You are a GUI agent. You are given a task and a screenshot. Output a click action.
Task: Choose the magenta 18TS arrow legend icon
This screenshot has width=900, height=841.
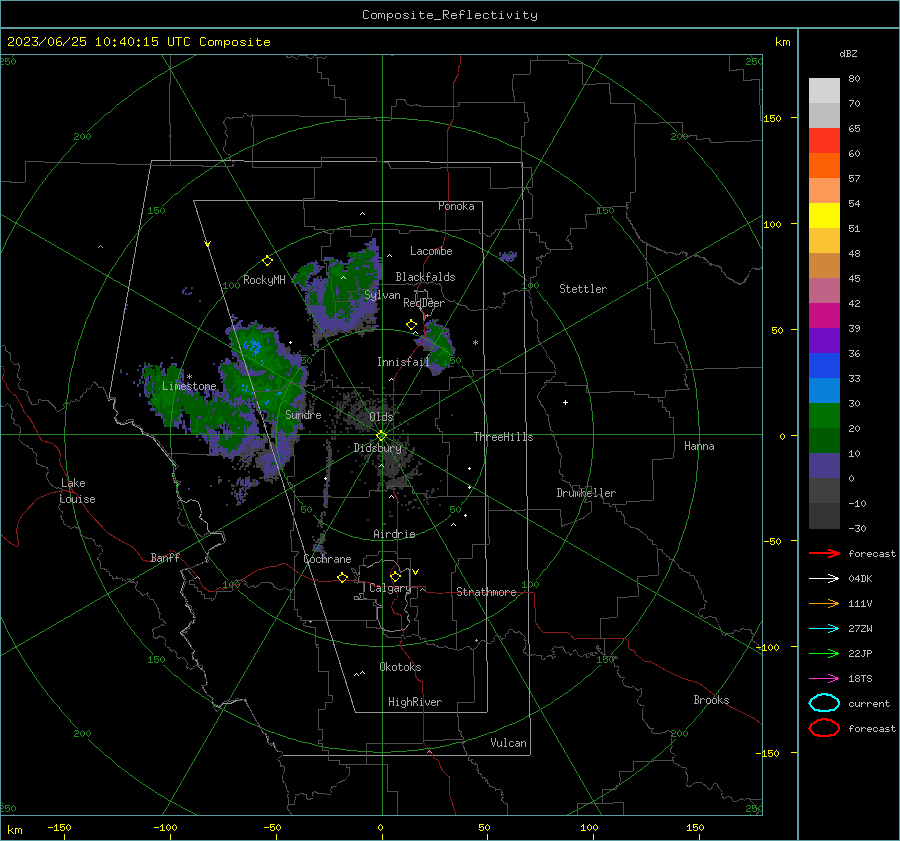(x=824, y=679)
